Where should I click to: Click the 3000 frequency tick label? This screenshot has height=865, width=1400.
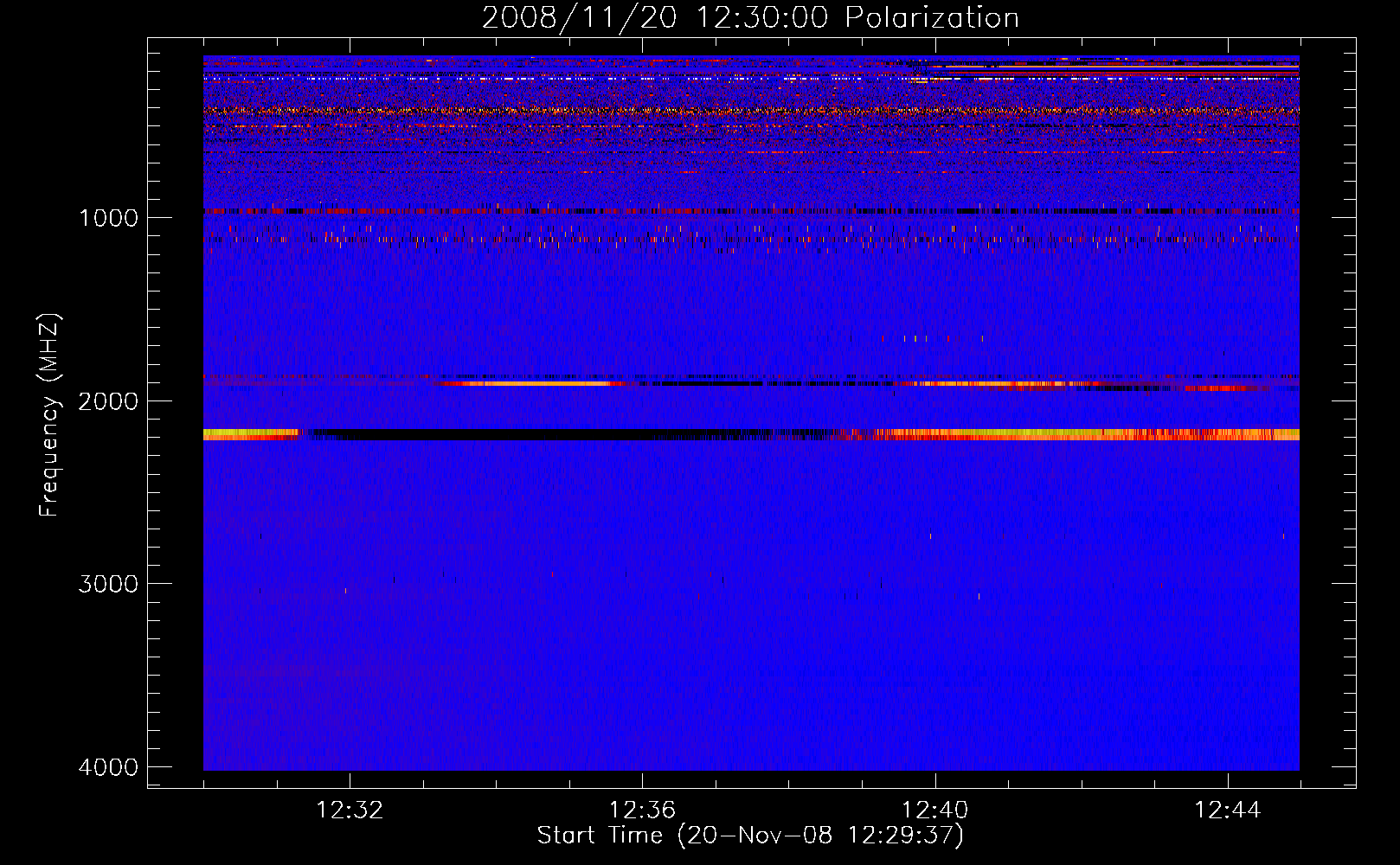coord(108,584)
